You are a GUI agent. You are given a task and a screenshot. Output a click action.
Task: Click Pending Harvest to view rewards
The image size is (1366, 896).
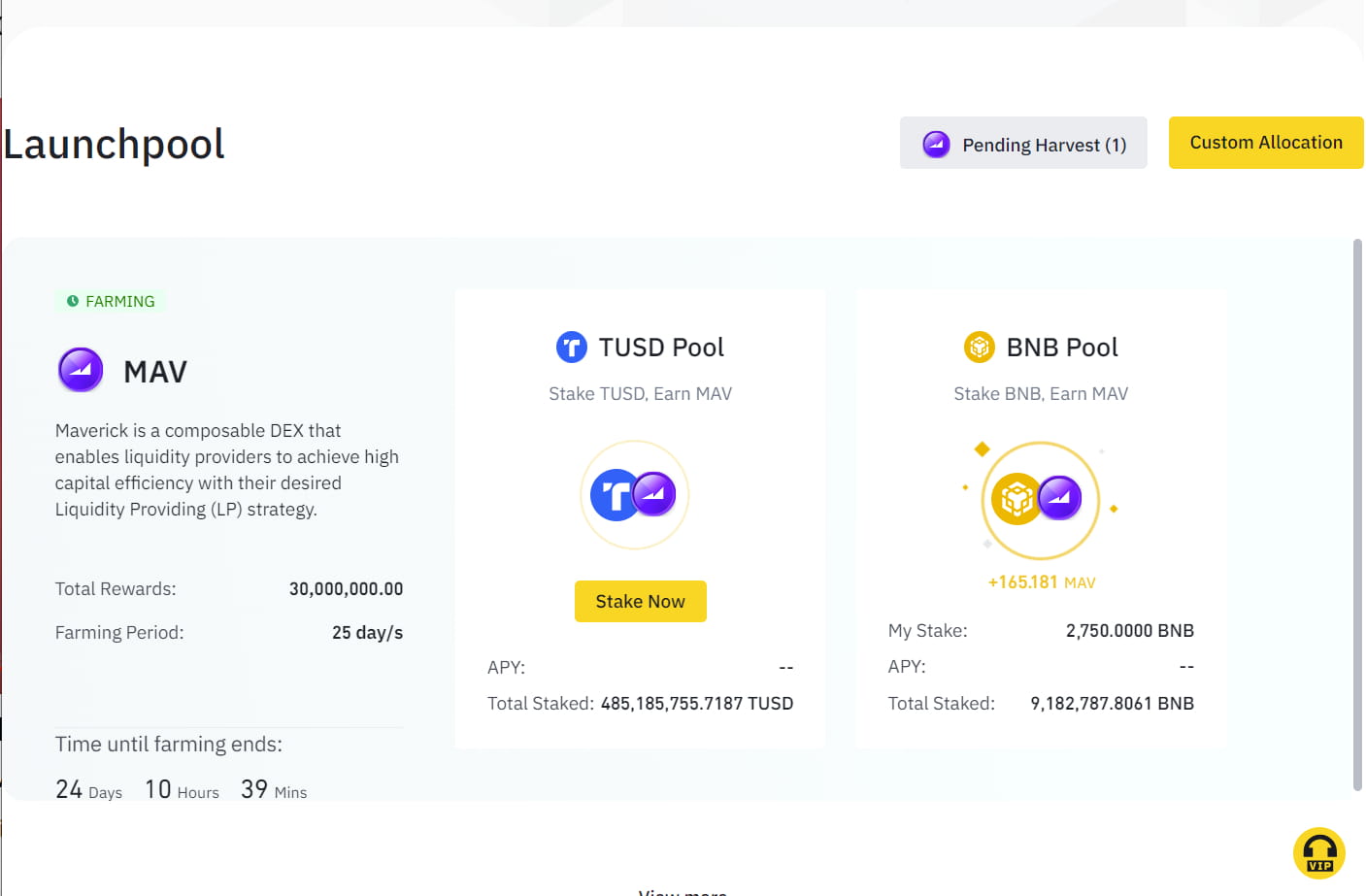(x=1023, y=144)
